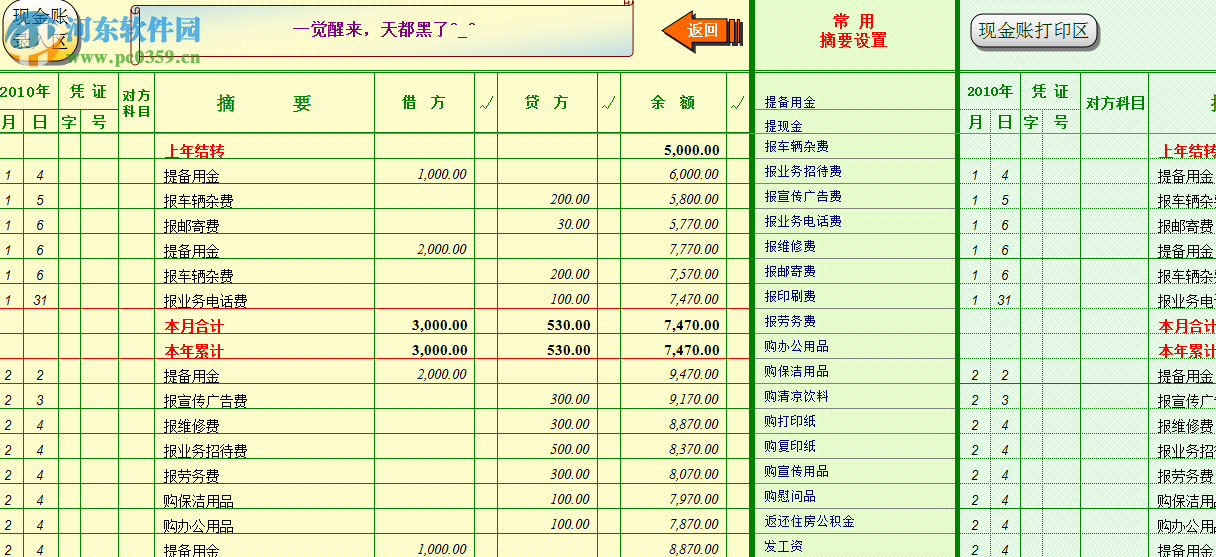
Task: Select 发工资 in the common summary list
Action: (784, 547)
